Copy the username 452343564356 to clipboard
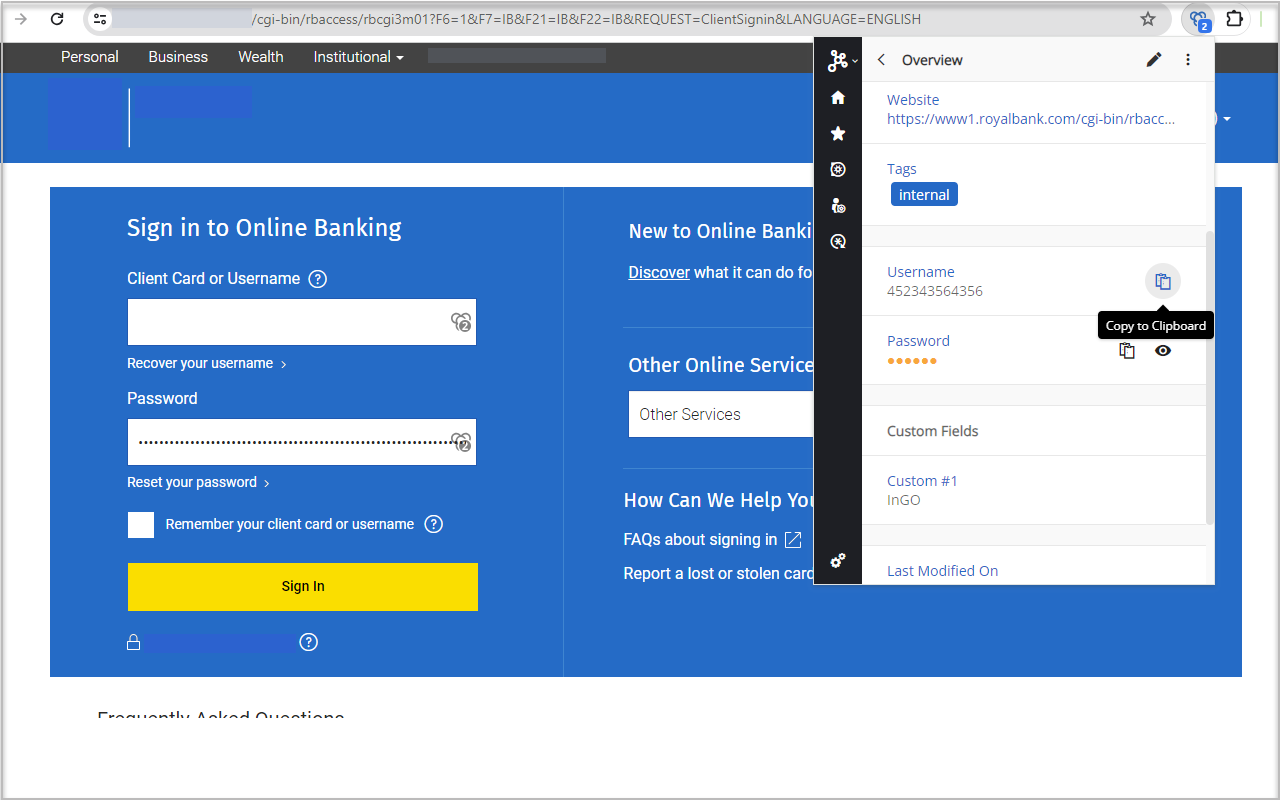The width and height of the screenshot is (1280, 800). click(x=1163, y=281)
